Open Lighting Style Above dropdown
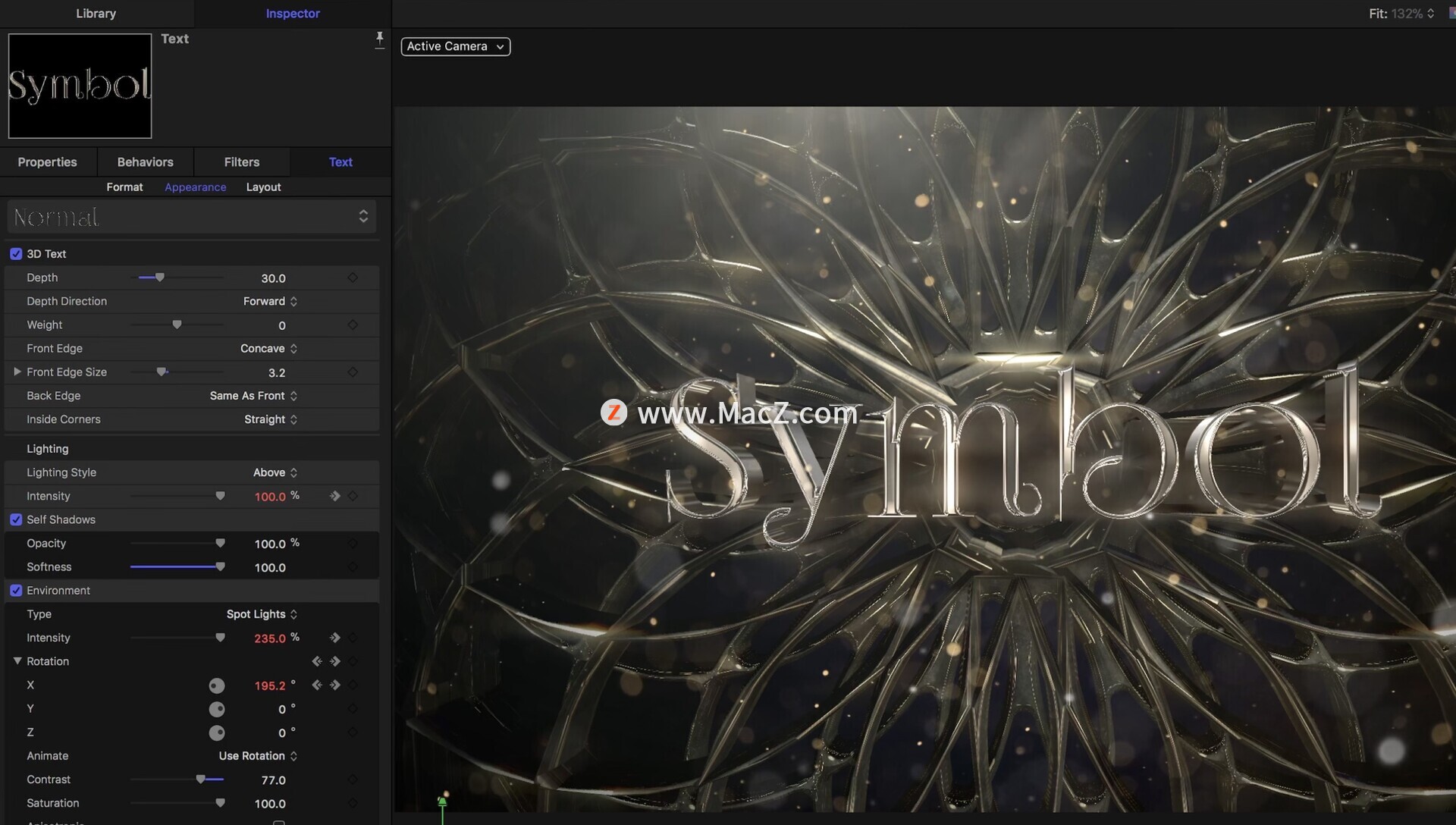This screenshot has height=825, width=1456. coord(275,472)
